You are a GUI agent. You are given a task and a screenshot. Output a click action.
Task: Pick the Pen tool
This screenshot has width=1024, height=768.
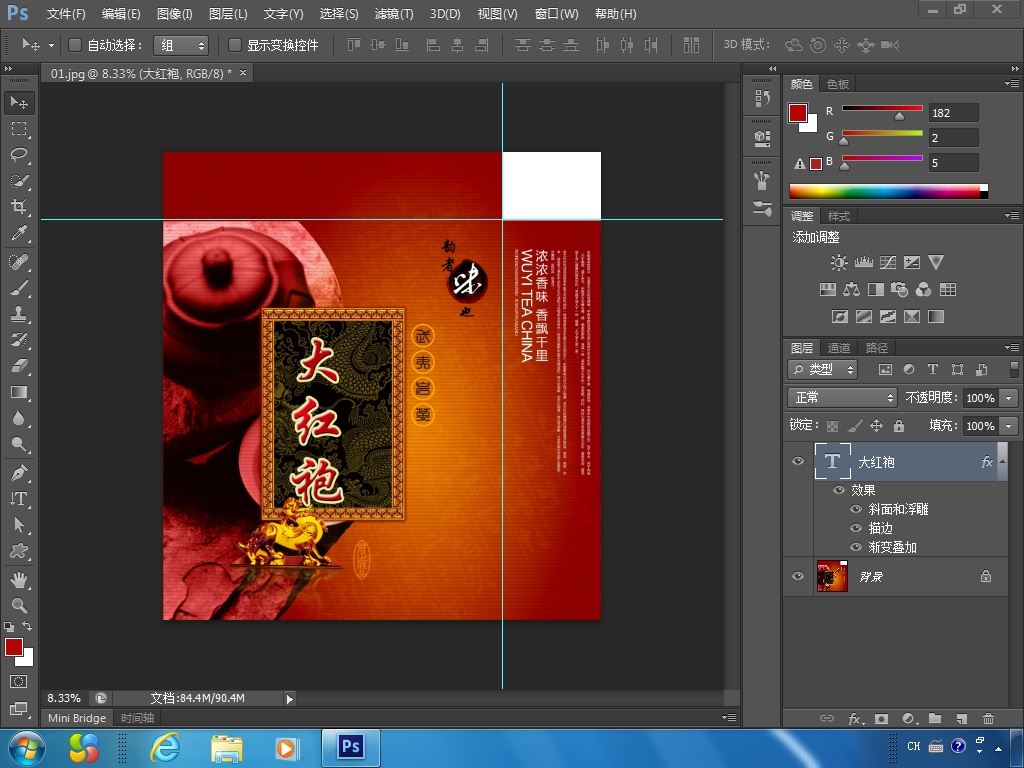pos(19,473)
